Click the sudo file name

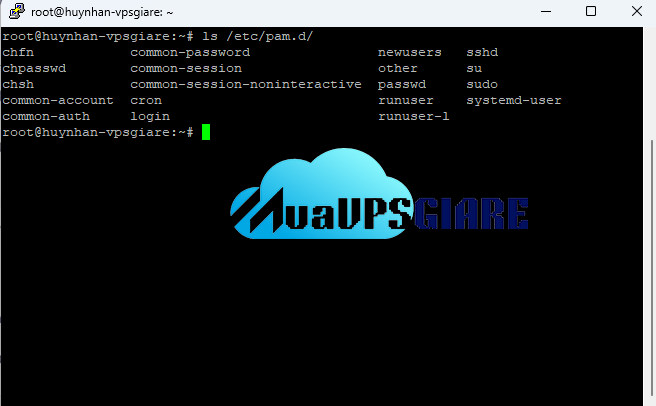[482, 84]
